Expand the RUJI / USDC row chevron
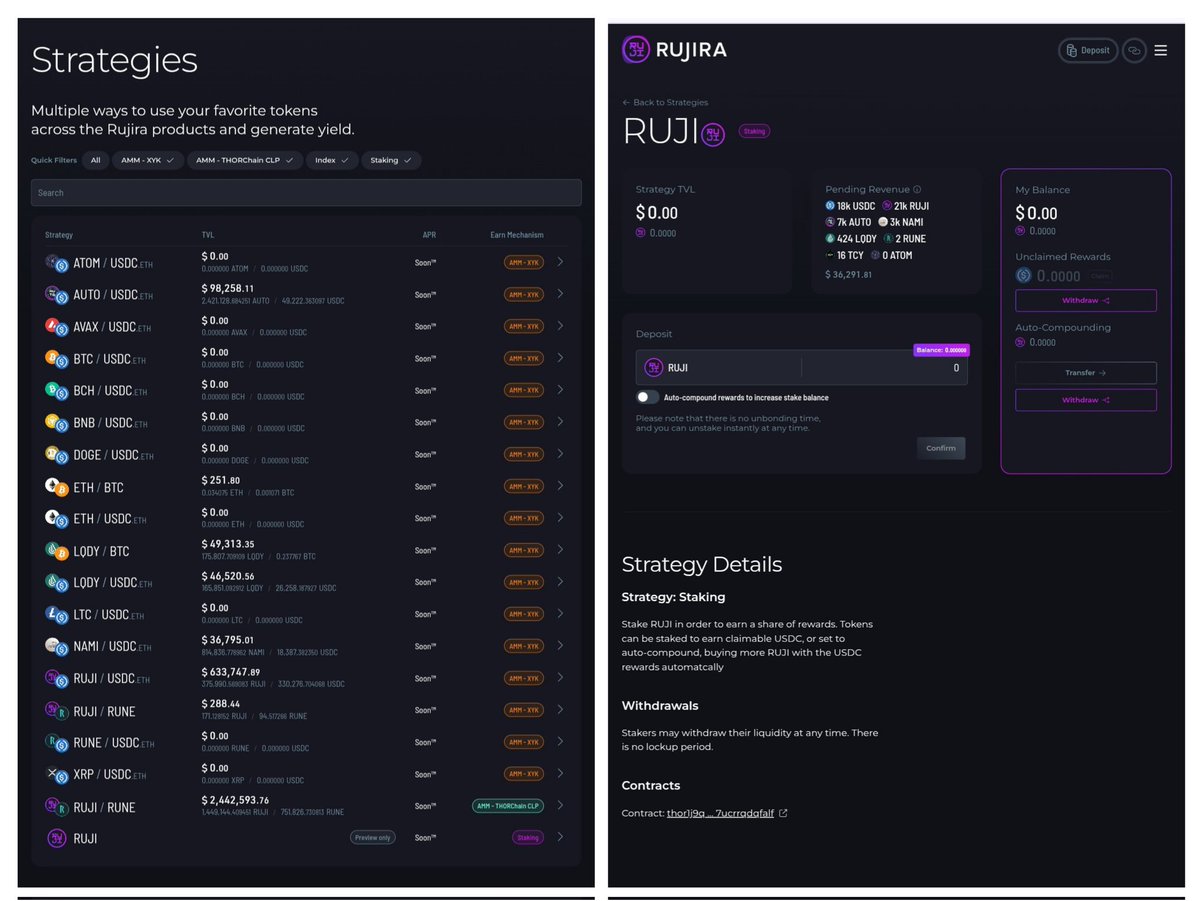Image resolution: width=1200 pixels, height=901 pixels. coord(560,678)
